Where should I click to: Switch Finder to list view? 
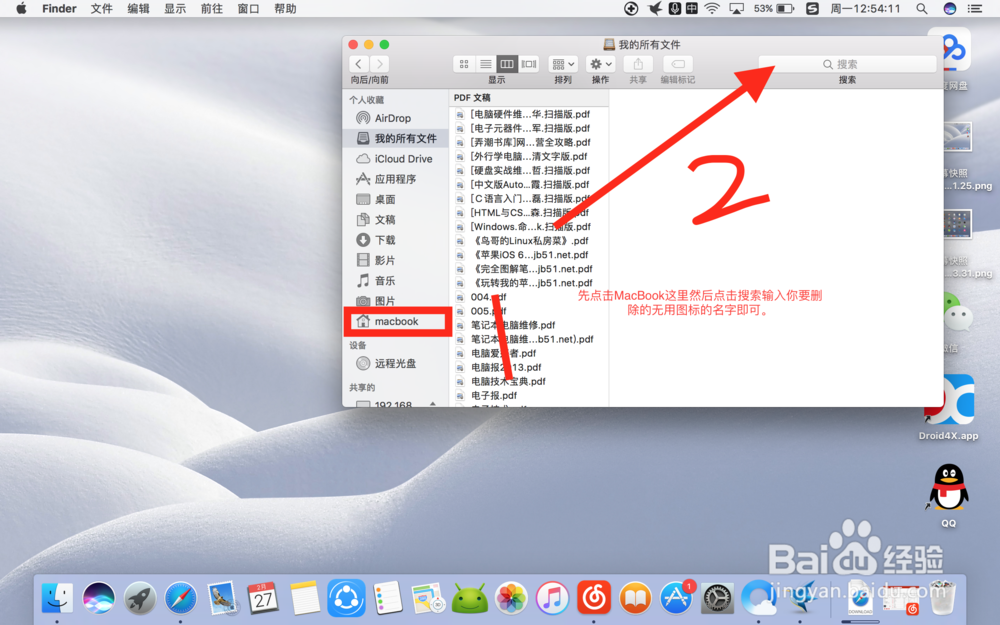tap(485, 64)
